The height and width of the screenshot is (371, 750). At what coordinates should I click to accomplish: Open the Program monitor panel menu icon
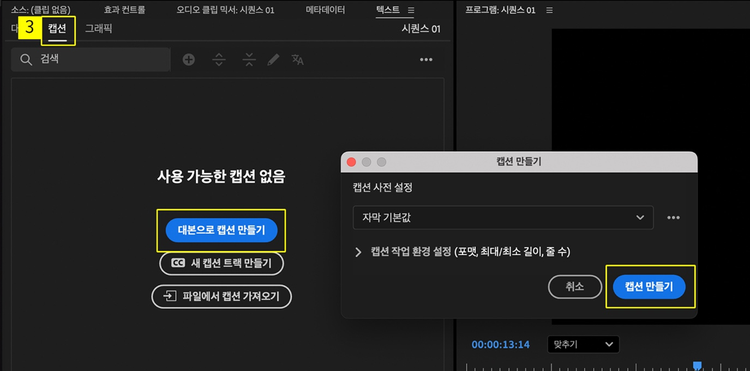point(549,10)
